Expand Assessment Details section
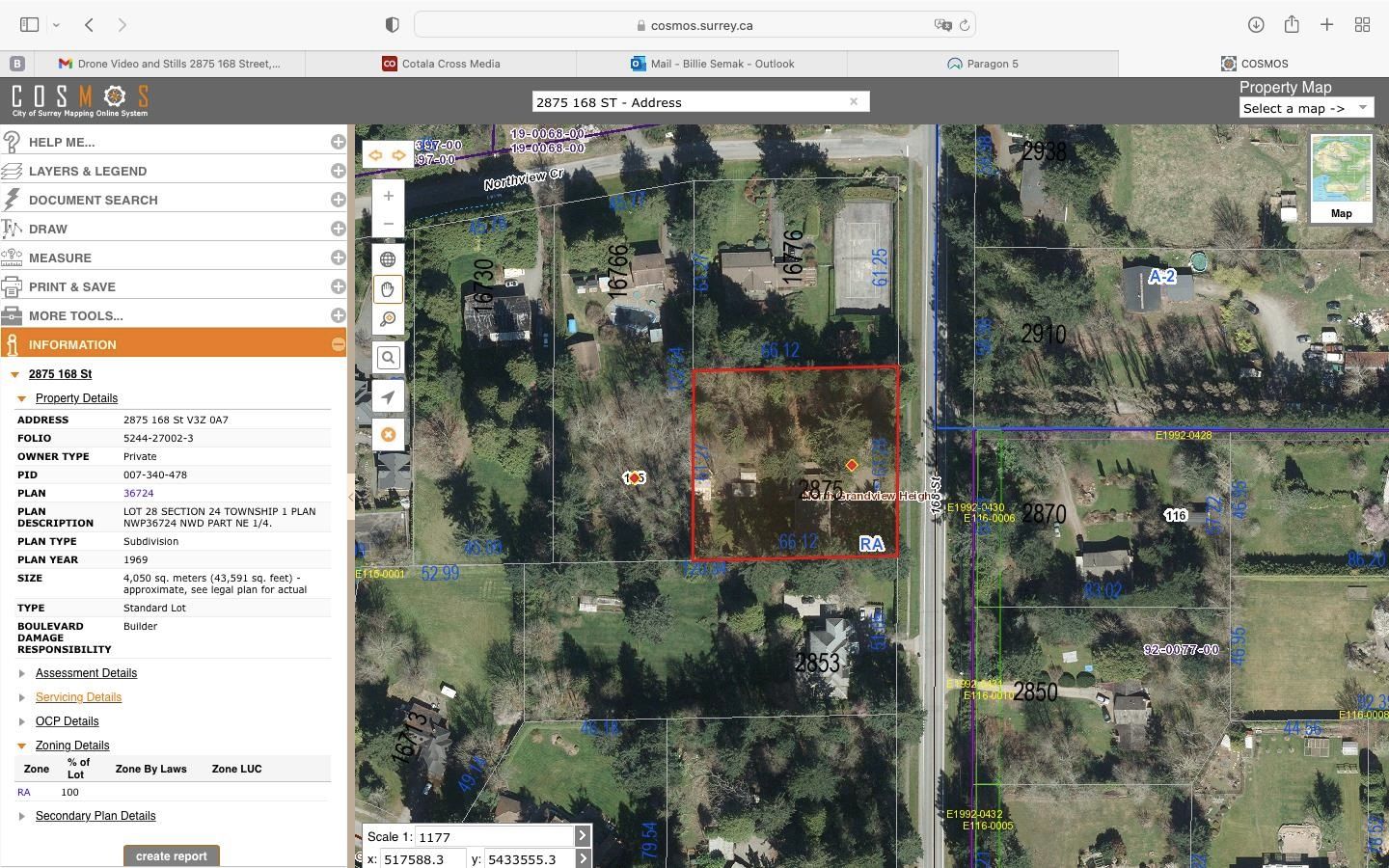The width and height of the screenshot is (1389, 868). click(86, 673)
